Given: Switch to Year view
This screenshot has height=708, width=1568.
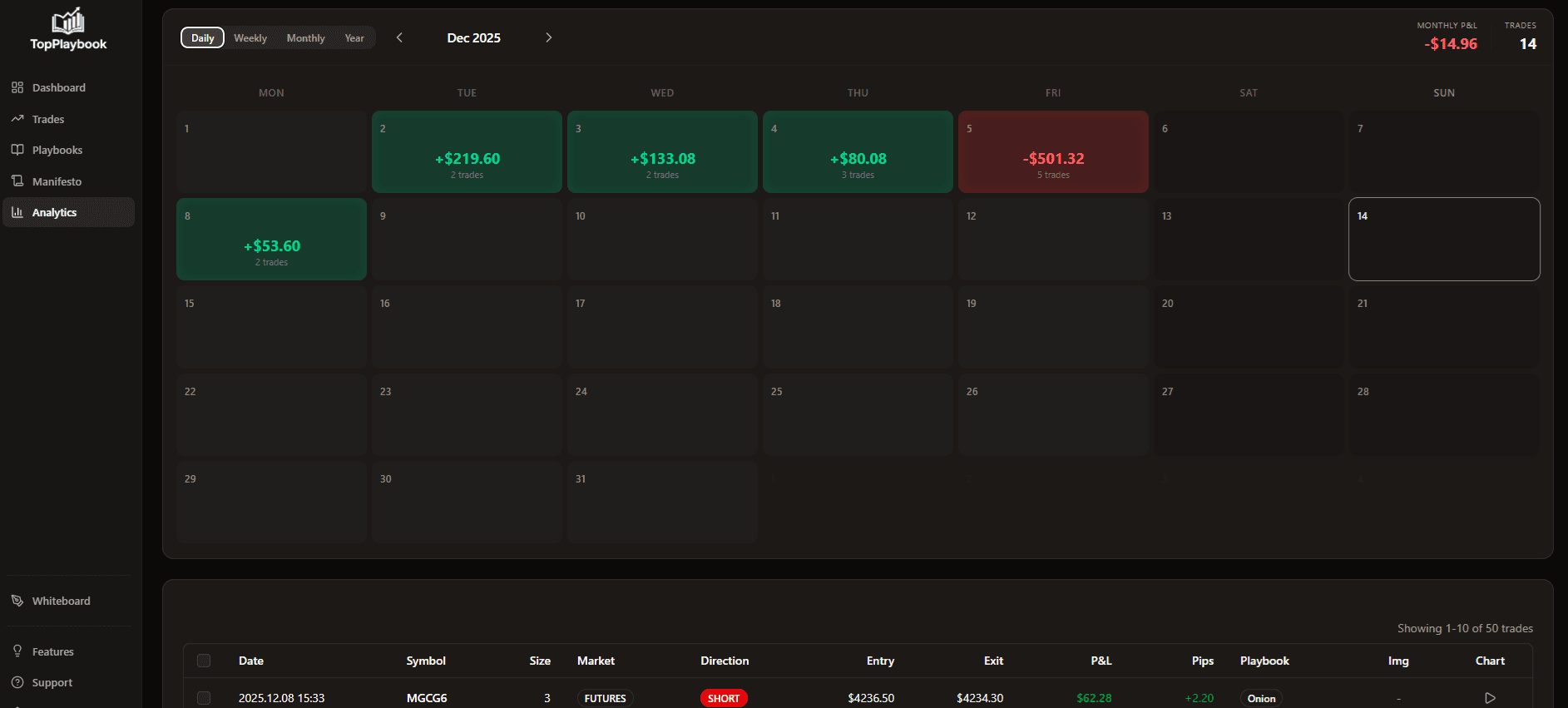Looking at the screenshot, I should pos(354,37).
